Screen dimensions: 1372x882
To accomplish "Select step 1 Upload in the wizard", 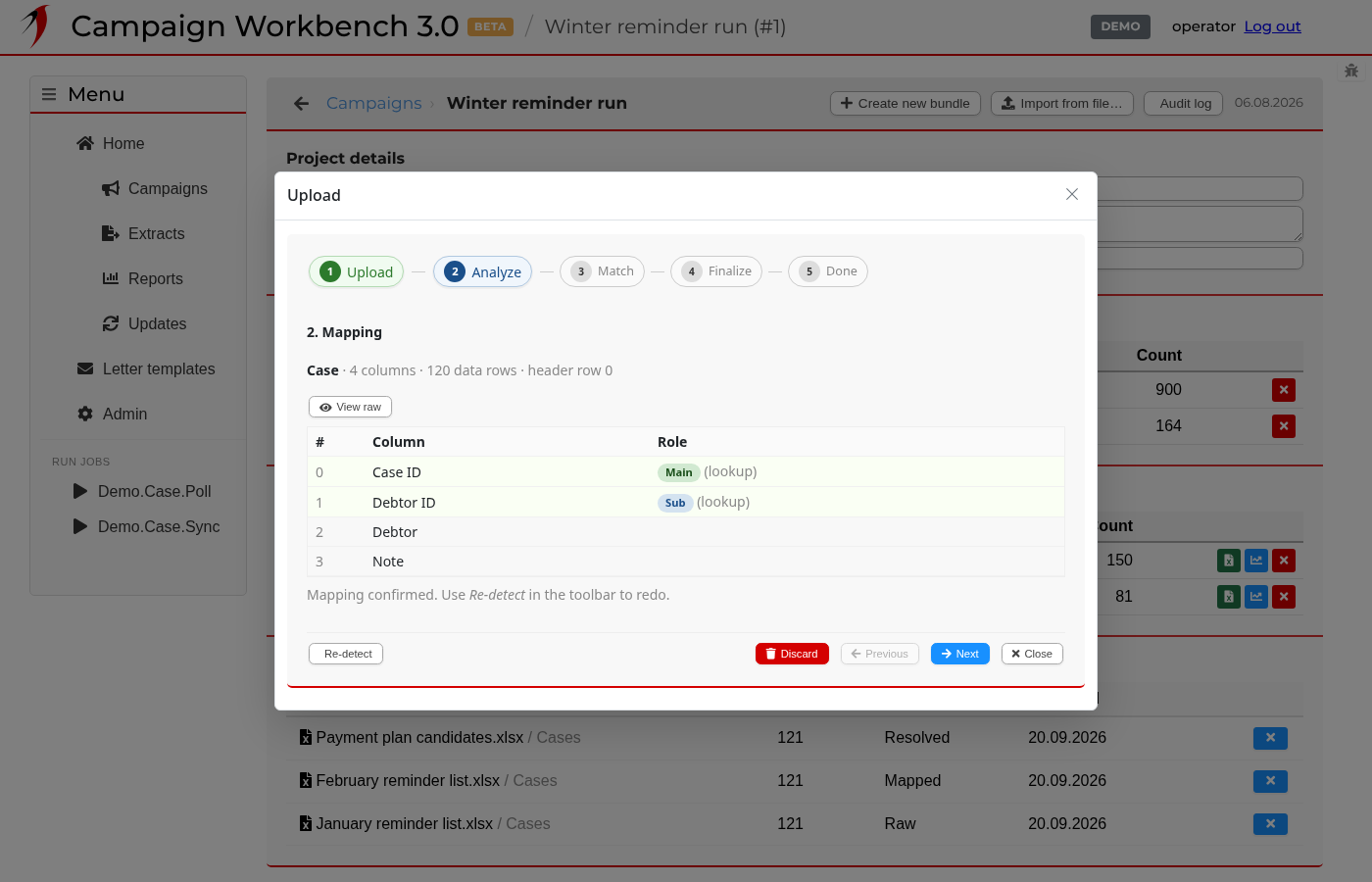I will coord(357,271).
